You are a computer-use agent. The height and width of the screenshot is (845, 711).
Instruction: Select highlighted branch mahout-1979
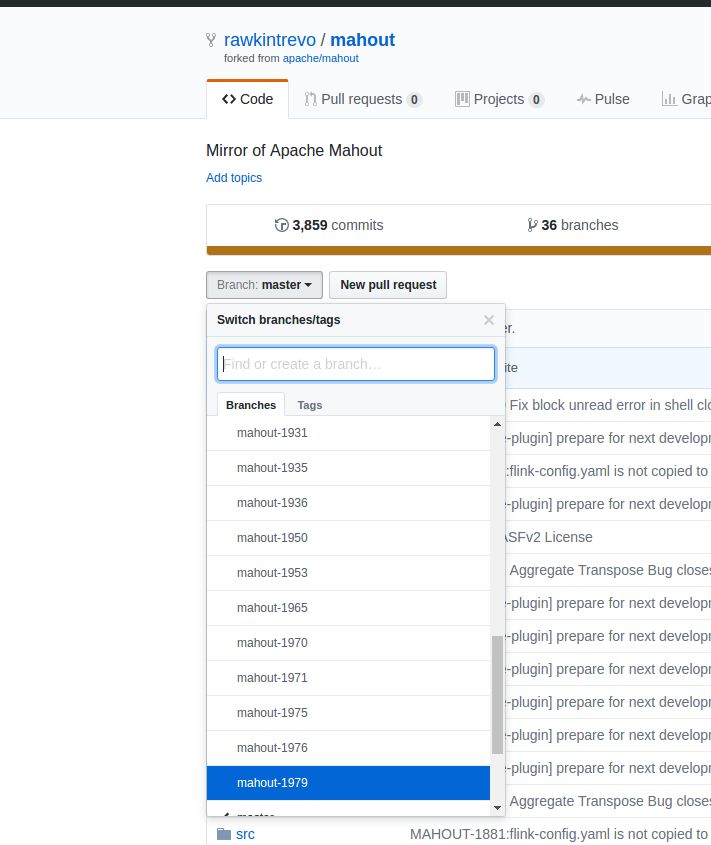(349, 783)
